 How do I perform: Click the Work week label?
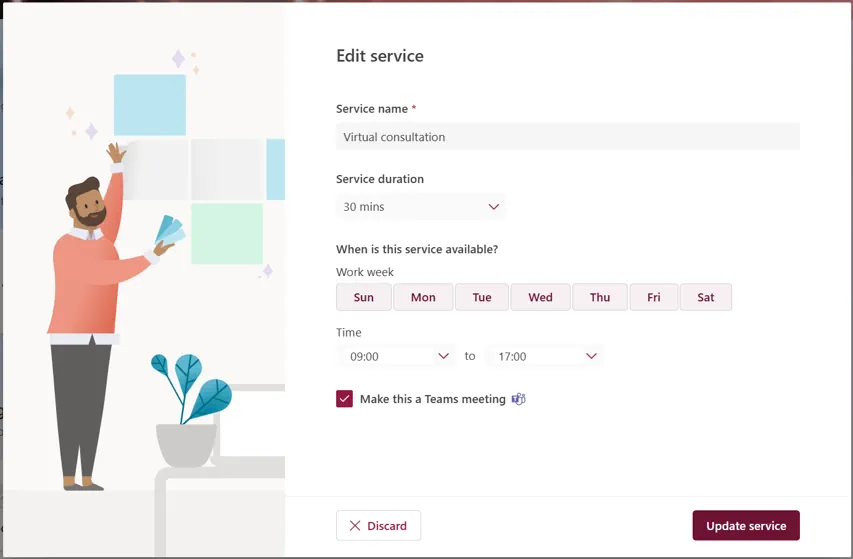364,272
